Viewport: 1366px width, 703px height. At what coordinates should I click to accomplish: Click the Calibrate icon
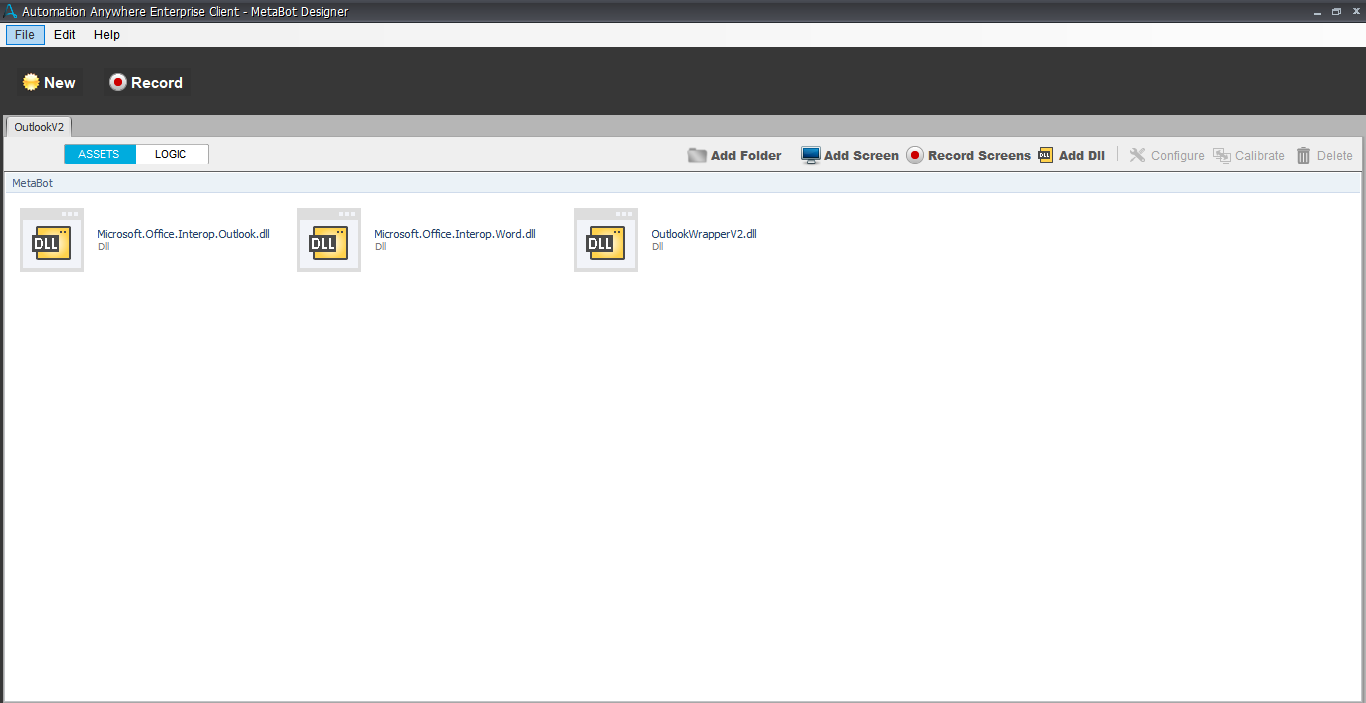[1222, 155]
